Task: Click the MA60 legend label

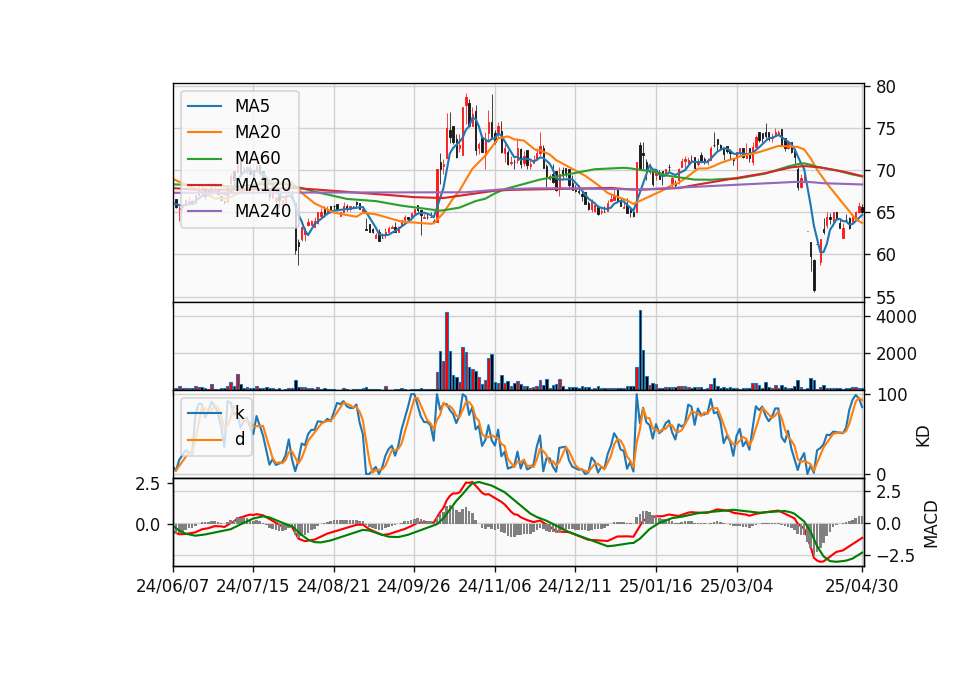Action: 257,158
